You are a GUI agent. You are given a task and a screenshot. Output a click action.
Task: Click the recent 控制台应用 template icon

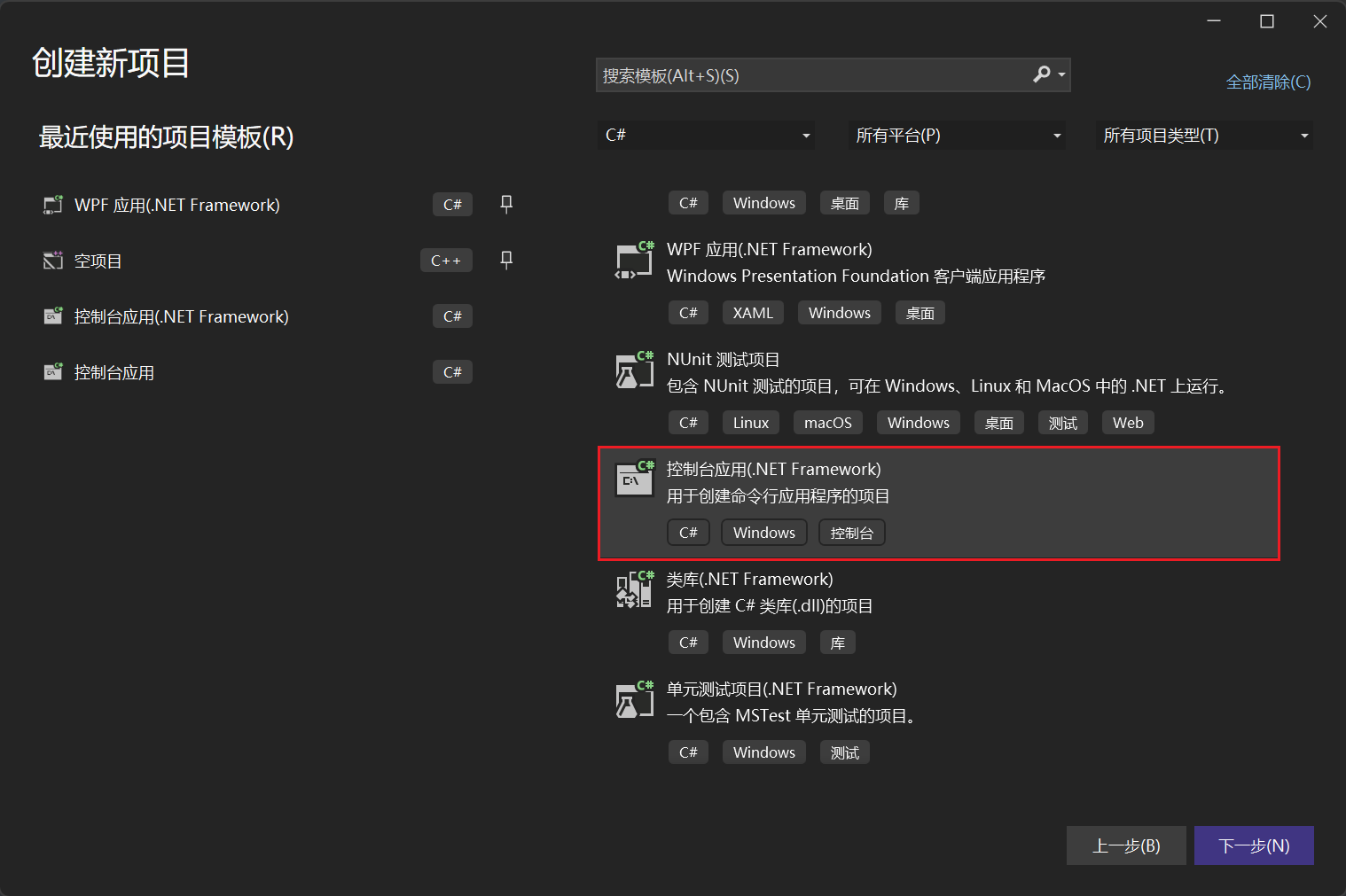(x=53, y=372)
